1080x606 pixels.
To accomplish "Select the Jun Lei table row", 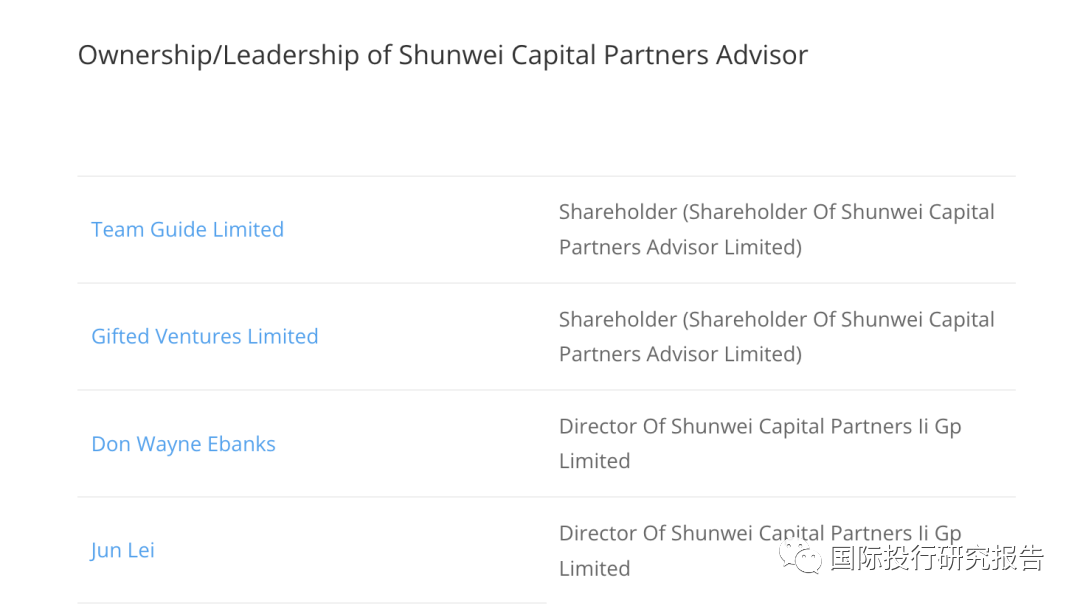I will click(x=546, y=550).
